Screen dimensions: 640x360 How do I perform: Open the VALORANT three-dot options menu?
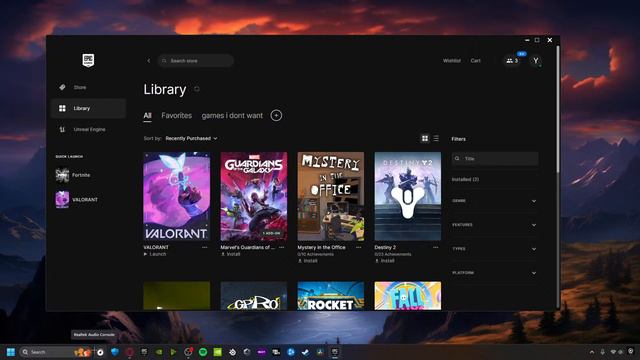(x=204, y=247)
